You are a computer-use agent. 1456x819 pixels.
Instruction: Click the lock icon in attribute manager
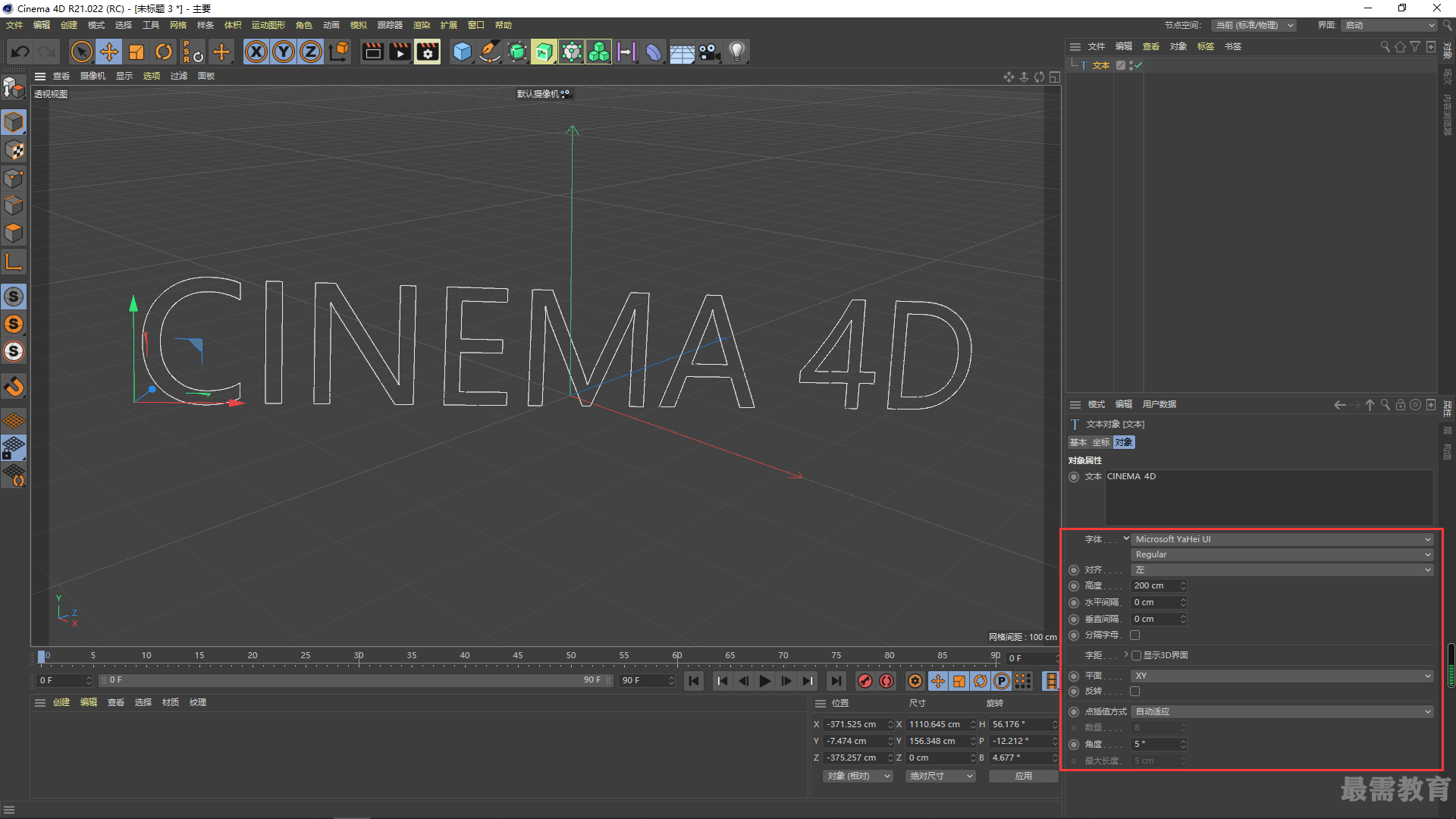point(1401,405)
